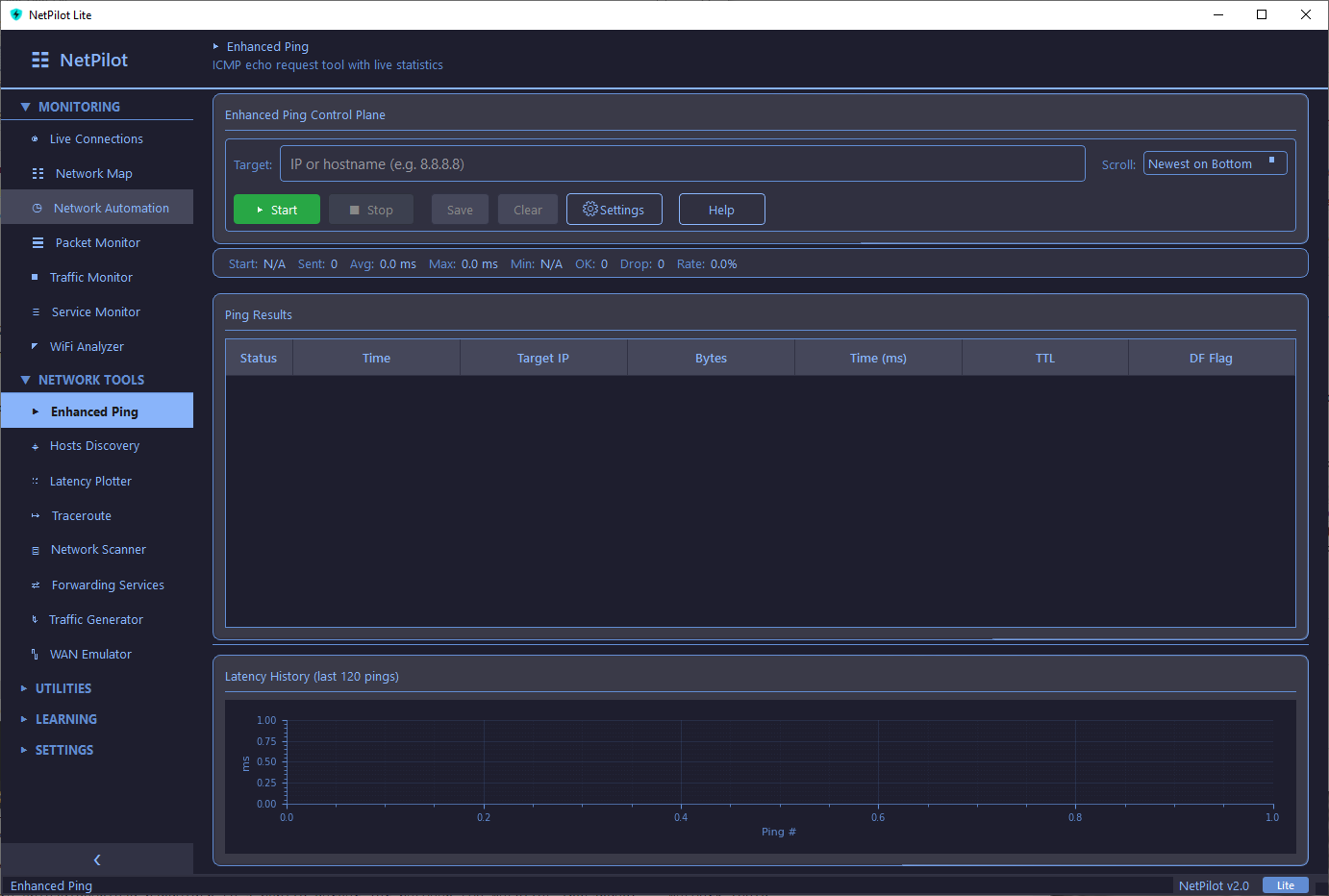Click the NetPilot logo grid icon

point(39,59)
